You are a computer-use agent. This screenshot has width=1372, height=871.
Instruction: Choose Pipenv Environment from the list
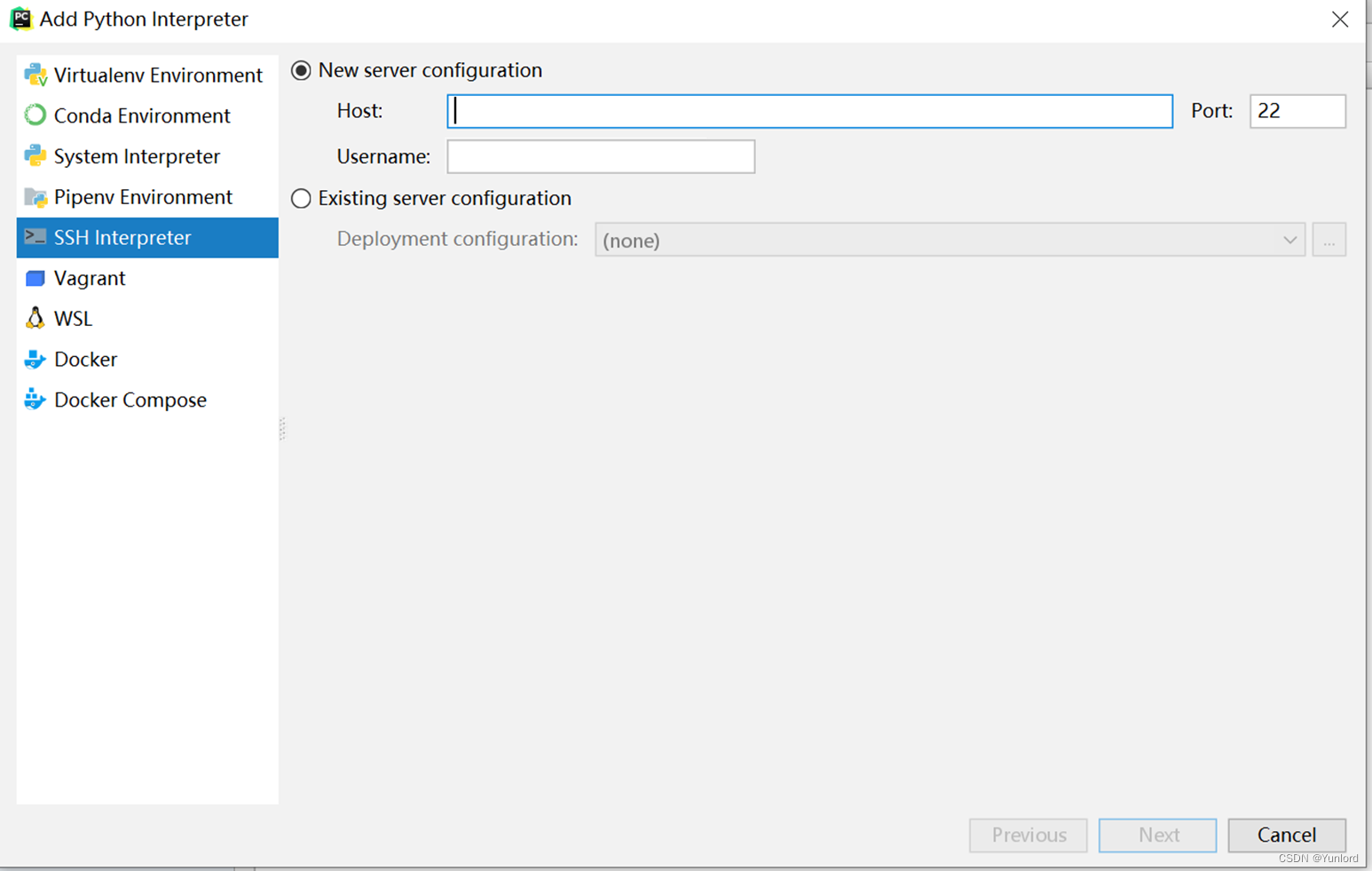click(x=147, y=197)
